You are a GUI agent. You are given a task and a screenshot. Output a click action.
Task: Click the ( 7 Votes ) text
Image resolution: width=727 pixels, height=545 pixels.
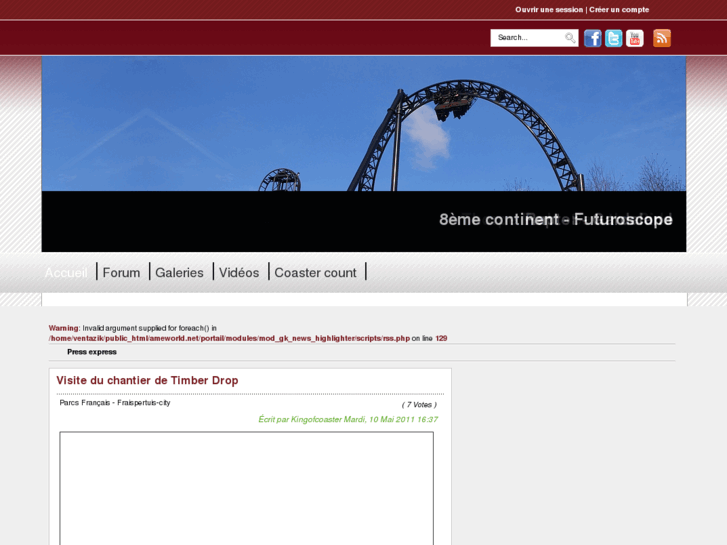click(419, 405)
